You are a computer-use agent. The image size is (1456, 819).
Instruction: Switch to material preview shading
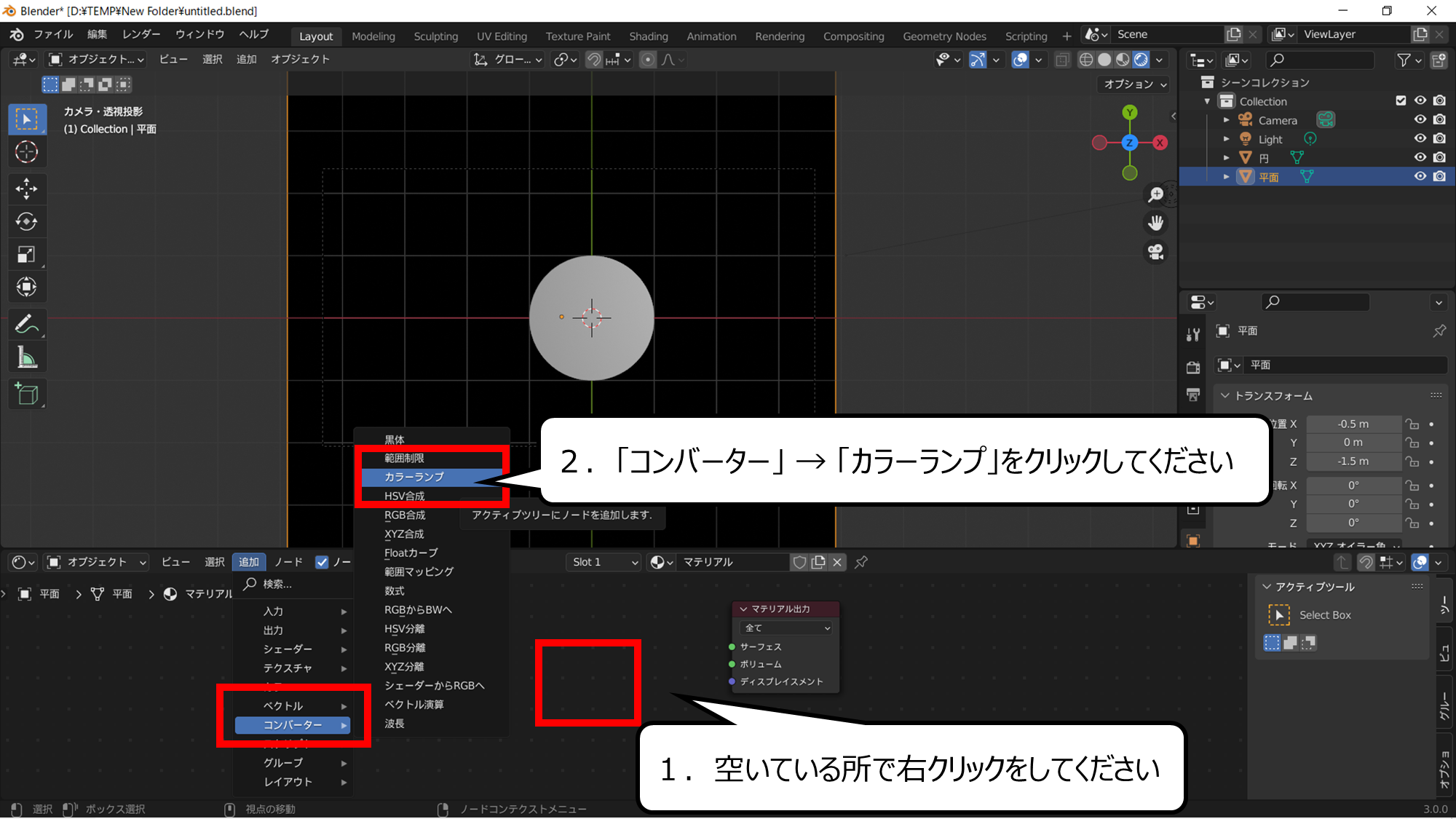tap(1123, 60)
